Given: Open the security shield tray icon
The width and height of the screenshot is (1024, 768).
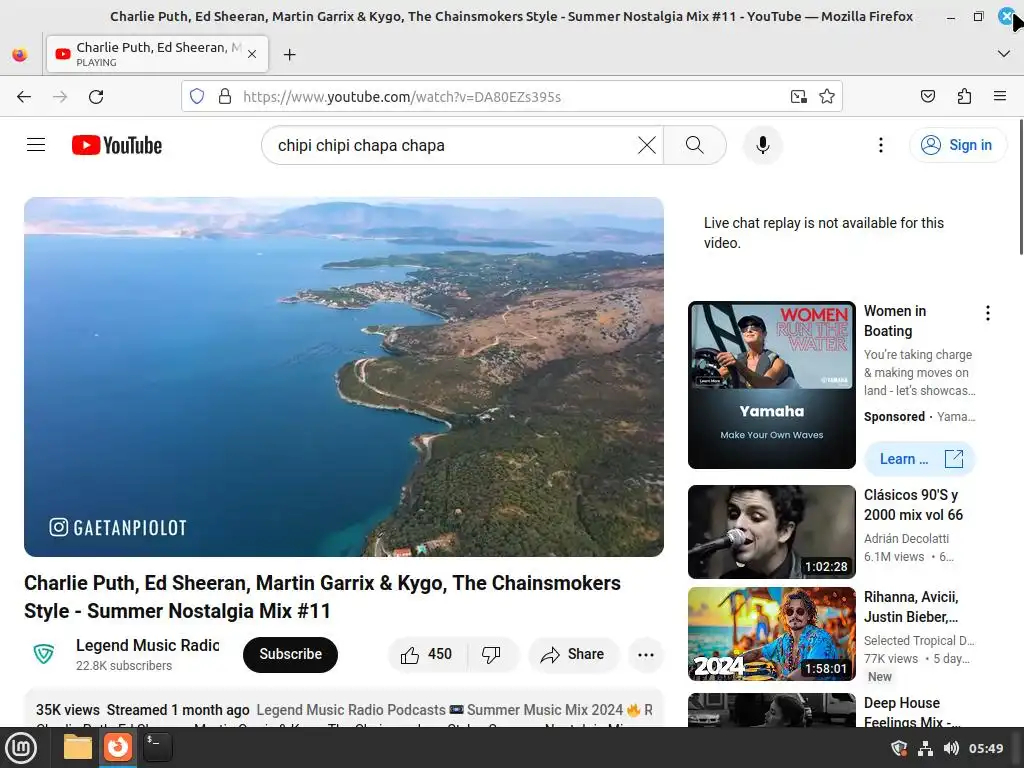Looking at the screenshot, I should coord(899,748).
